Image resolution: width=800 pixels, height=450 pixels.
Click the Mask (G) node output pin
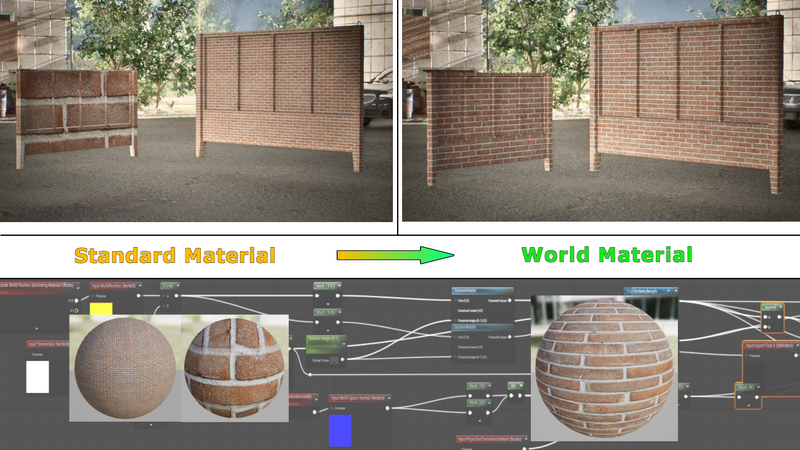click(488, 412)
